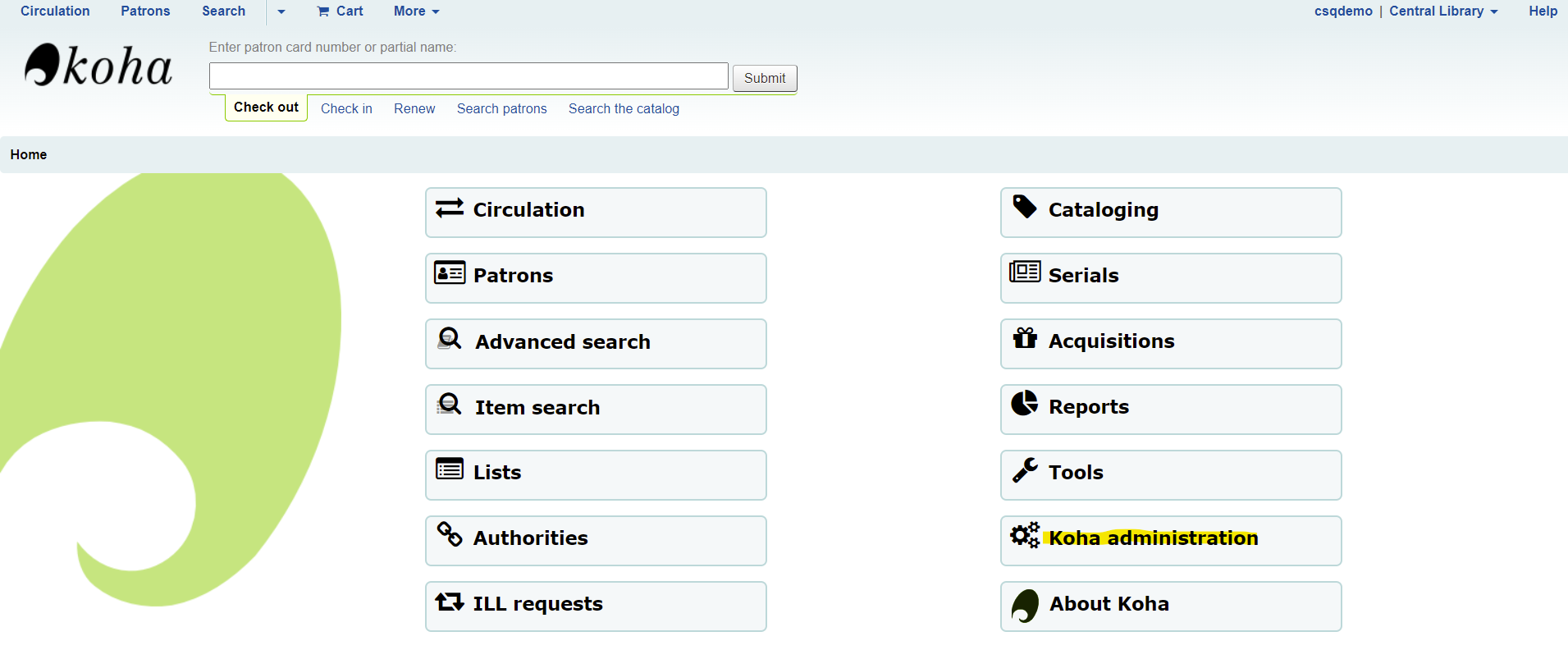Click the Patrons ID card icon
The height and width of the screenshot is (650, 1568).
coord(450,273)
